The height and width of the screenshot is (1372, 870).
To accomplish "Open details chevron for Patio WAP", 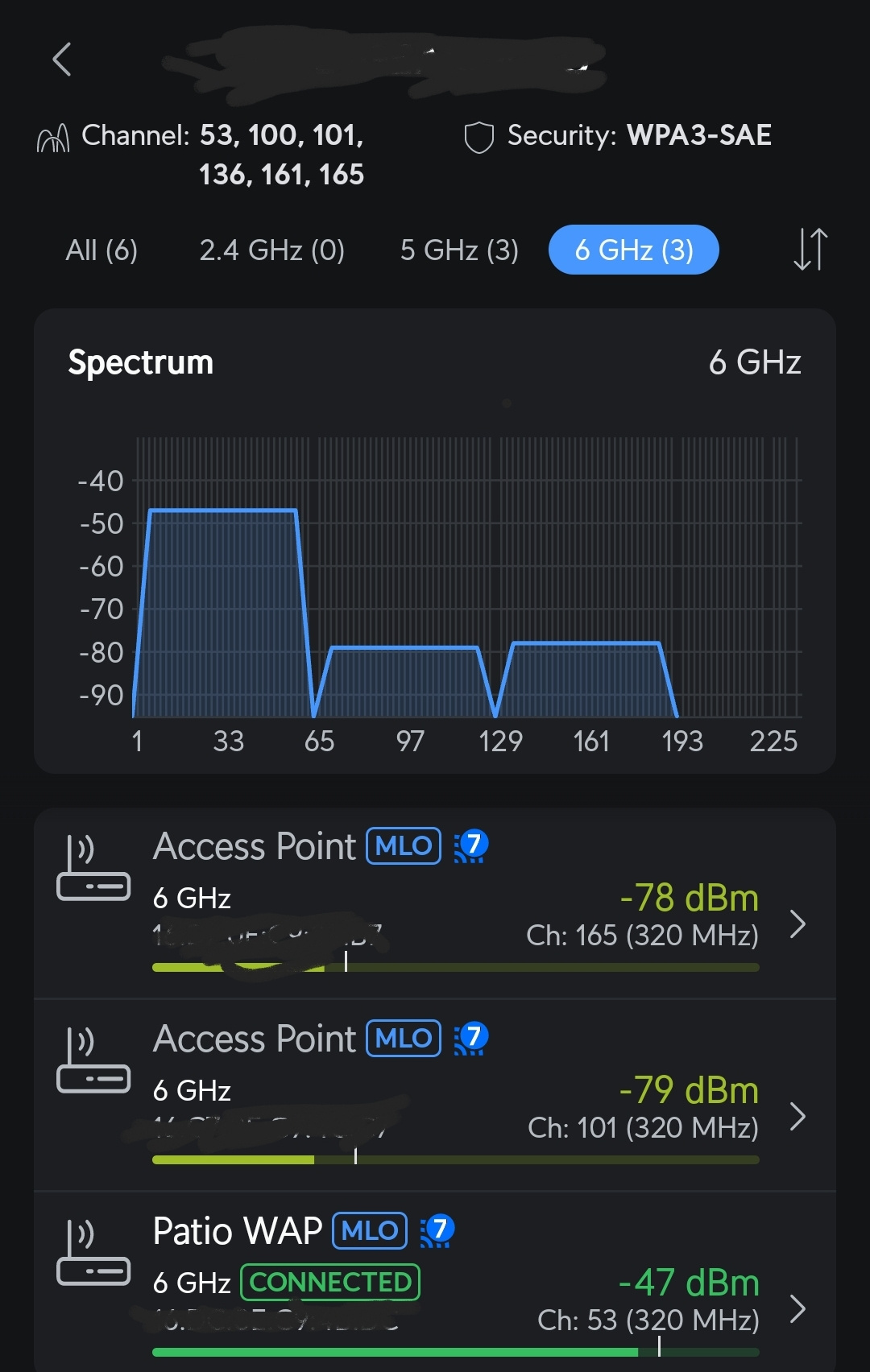I will tap(797, 1309).
